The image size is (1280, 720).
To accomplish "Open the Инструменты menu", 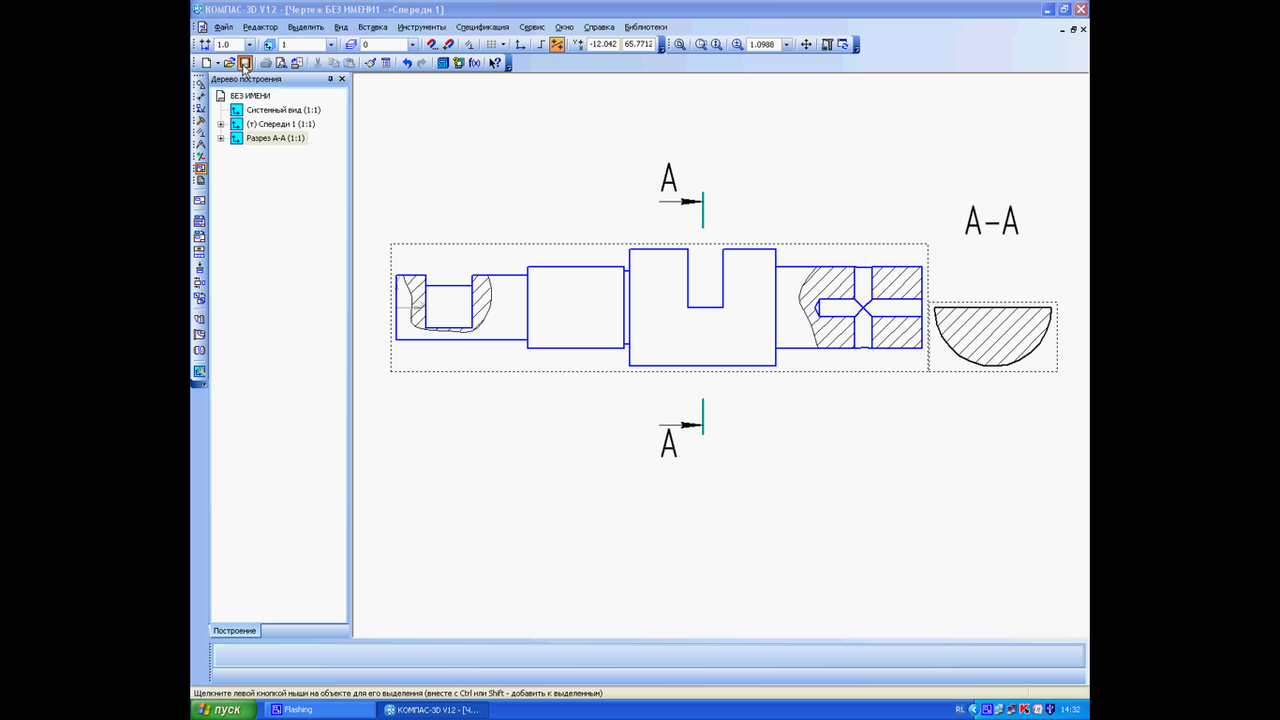I will (x=421, y=27).
